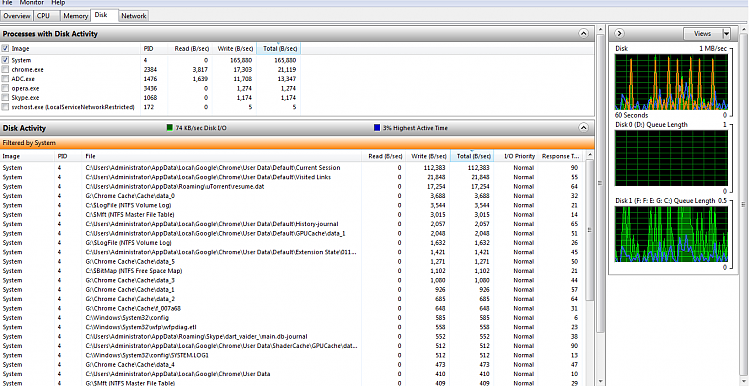The image size is (750, 386).
Task: Click the main panel vertical scrollbar
Action: click(601, 182)
